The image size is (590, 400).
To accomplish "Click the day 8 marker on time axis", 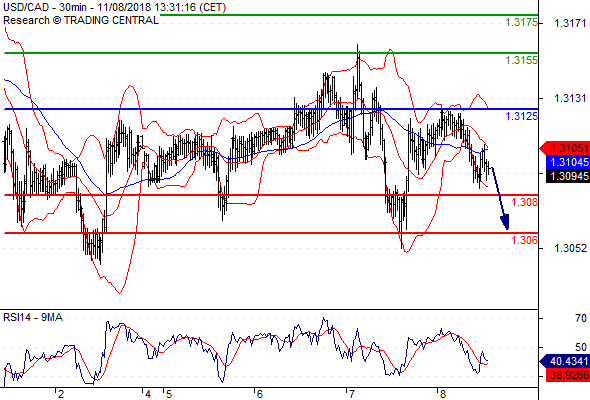I will click(442, 394).
